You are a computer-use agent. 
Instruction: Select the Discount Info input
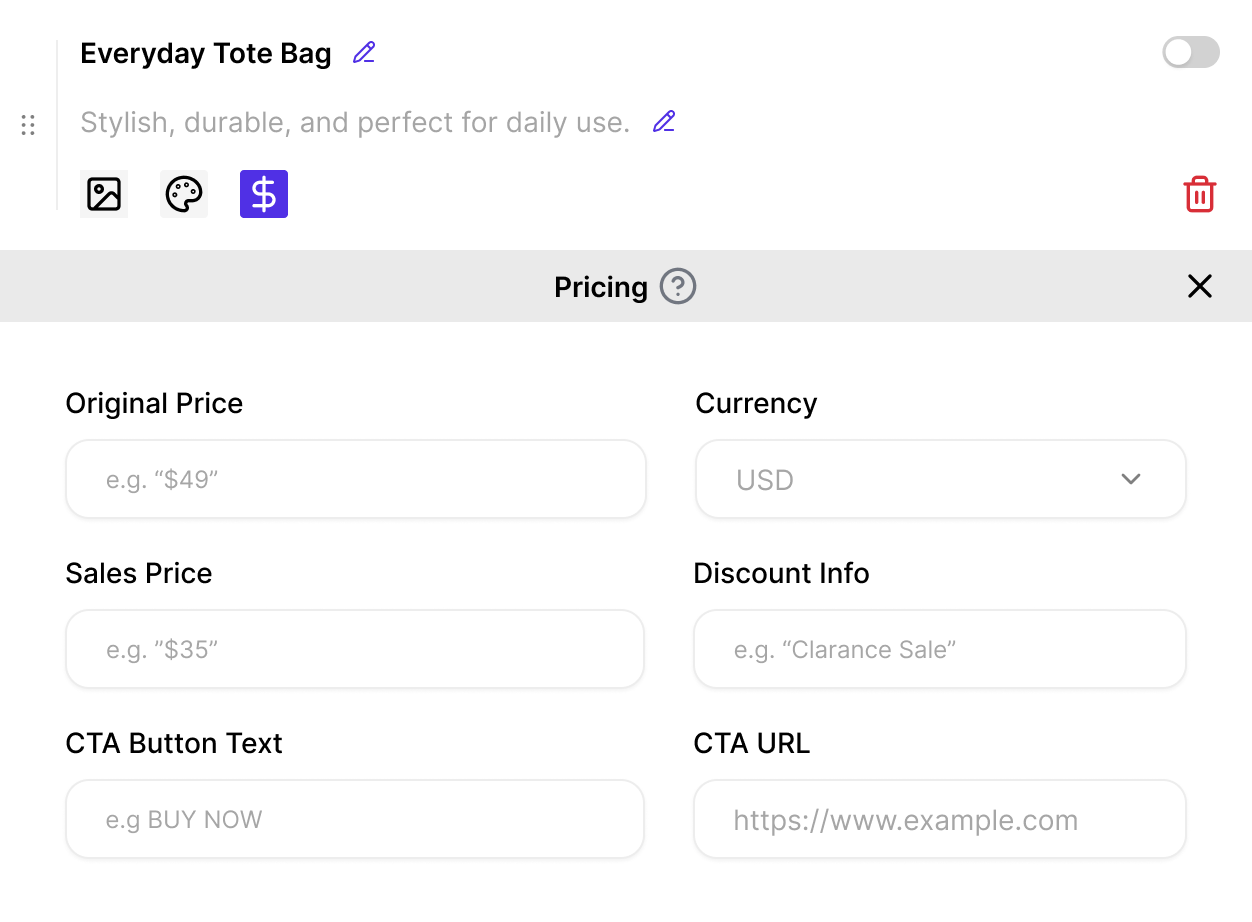(940, 649)
